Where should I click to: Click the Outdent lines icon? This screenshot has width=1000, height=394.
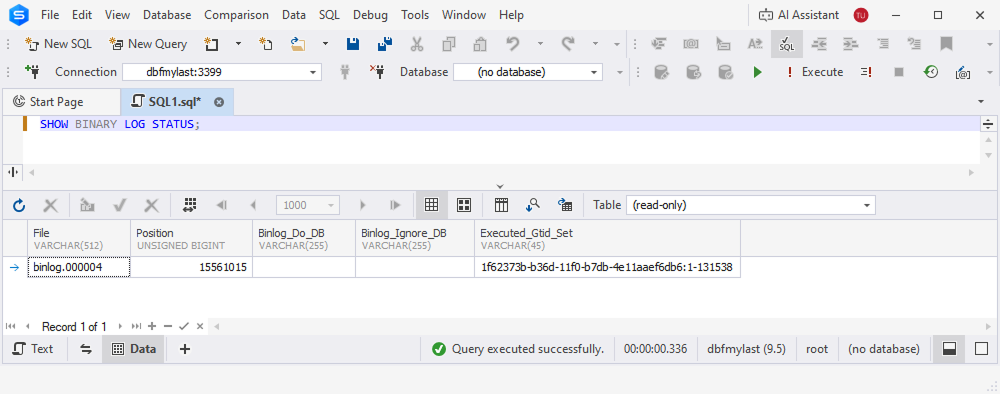(819, 44)
